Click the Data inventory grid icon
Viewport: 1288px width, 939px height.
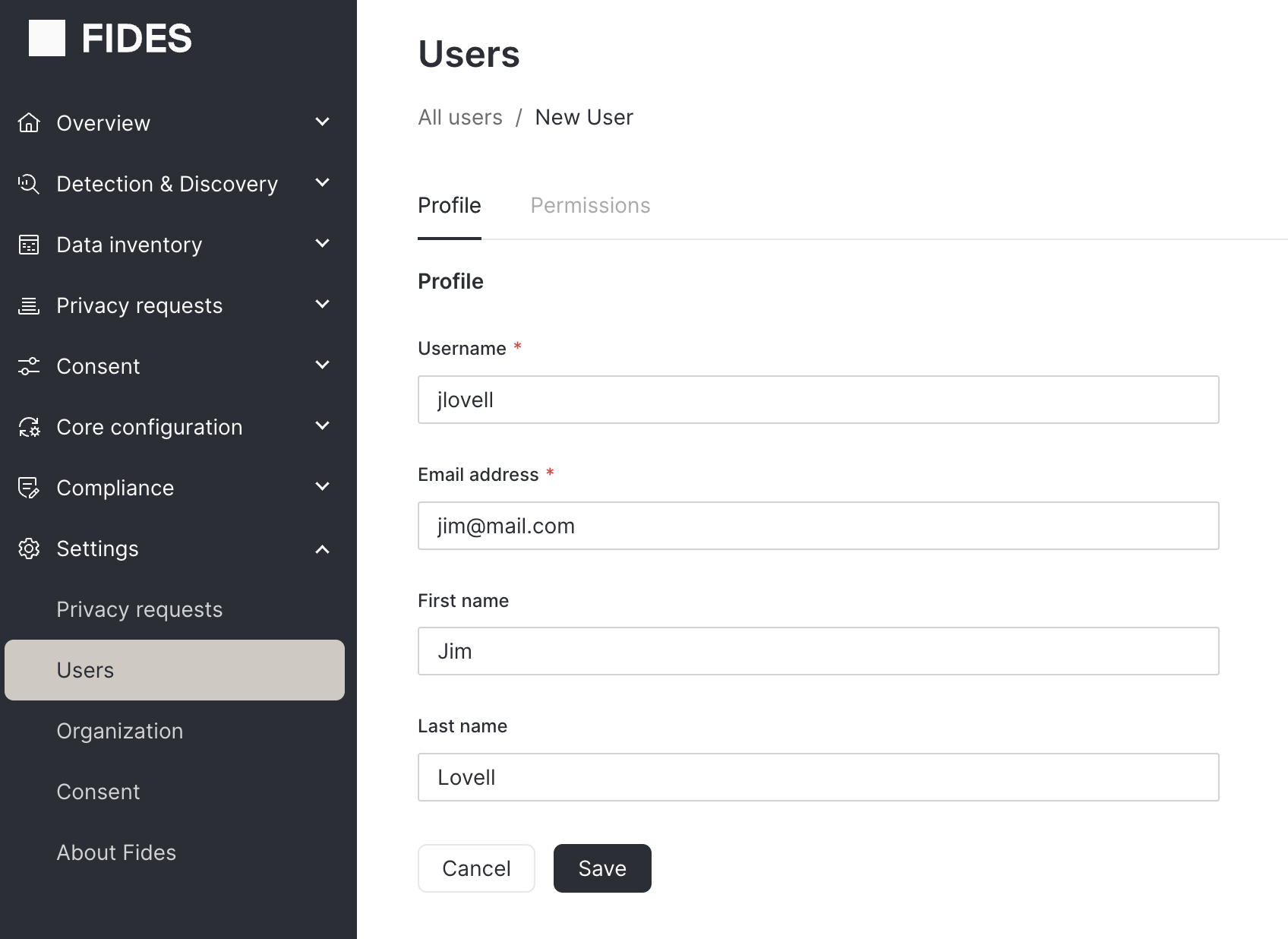coord(29,244)
